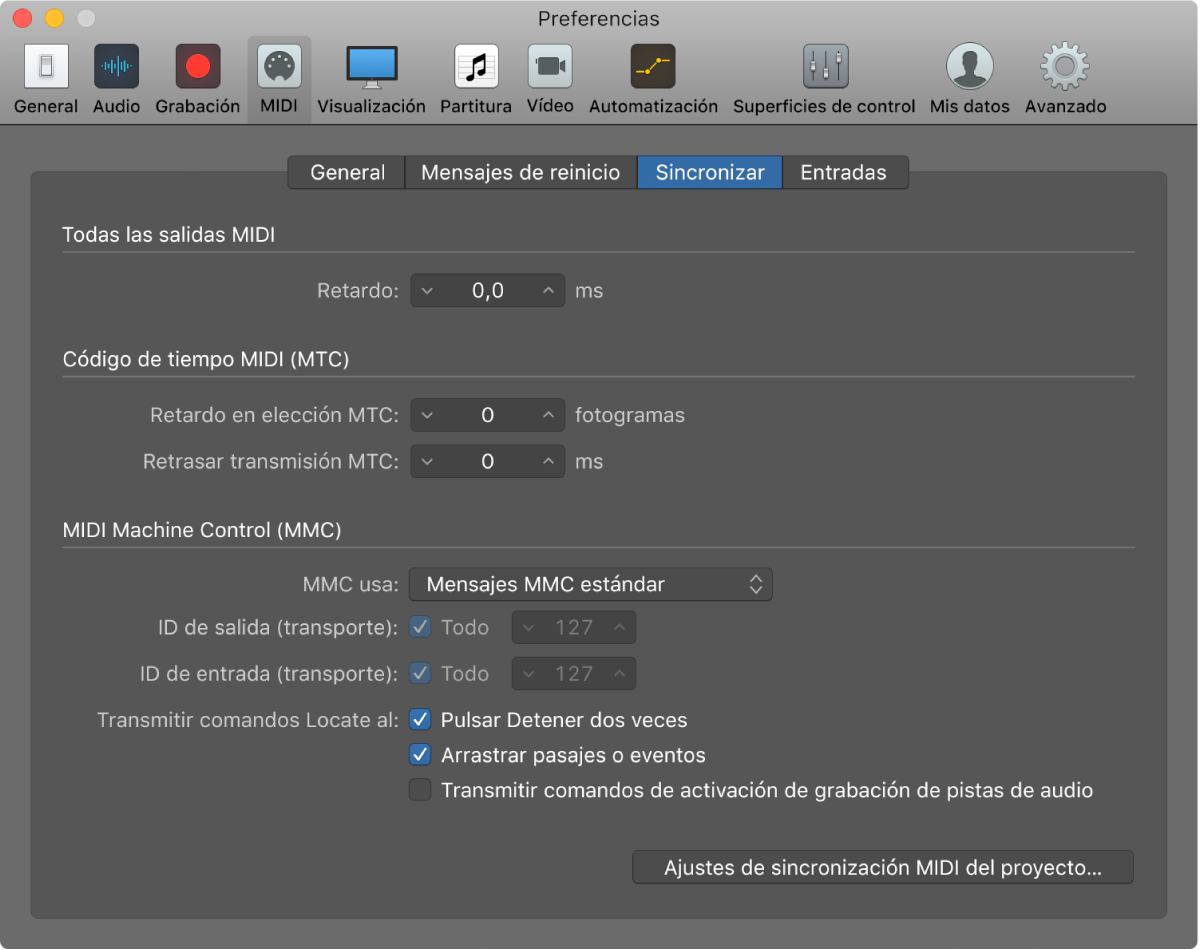Select the General sub-tab in MIDI

[x=347, y=172]
